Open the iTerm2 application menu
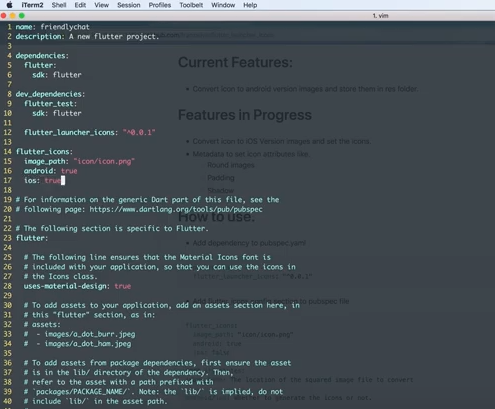This screenshot has width=495, height=409. coord(32,5)
